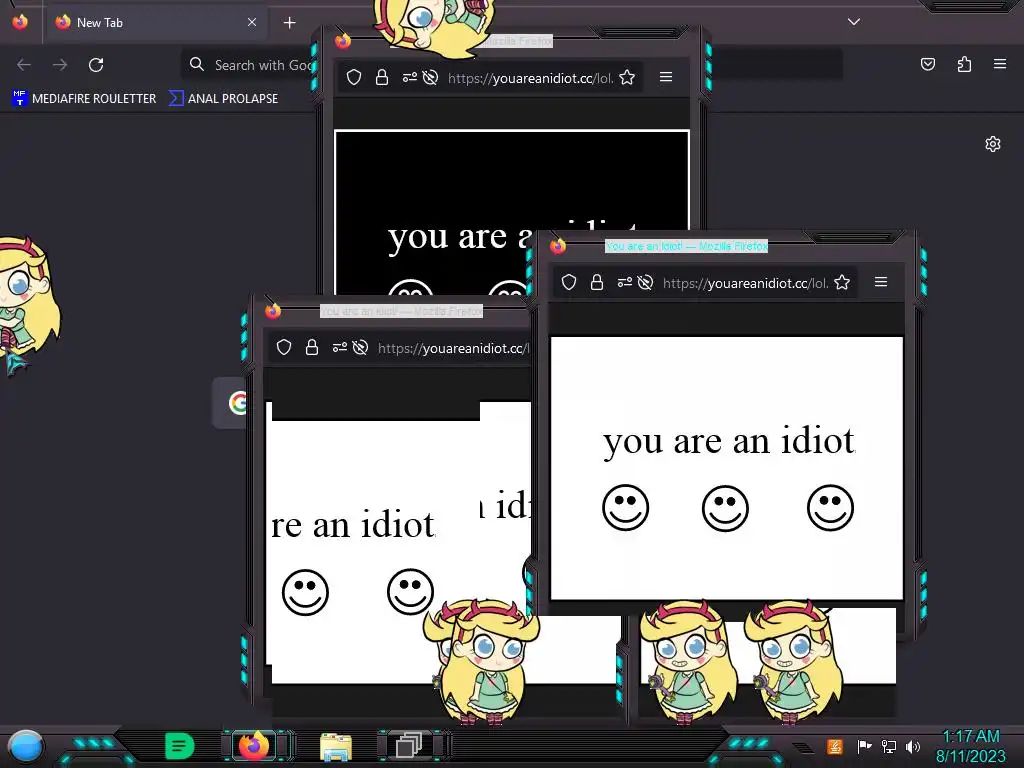The image size is (1024, 768).
Task: Open Save to Pocket in main toolbar
Action: coord(928,64)
